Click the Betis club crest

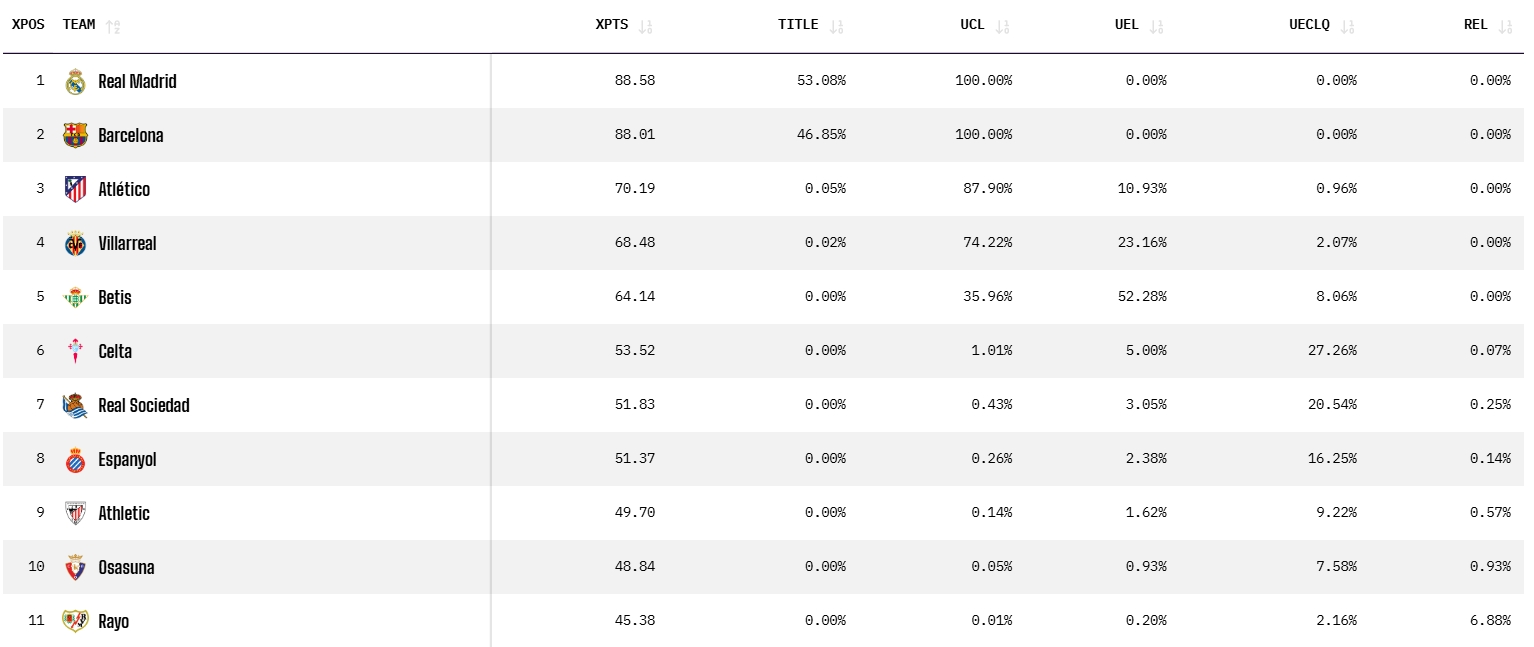tap(75, 297)
